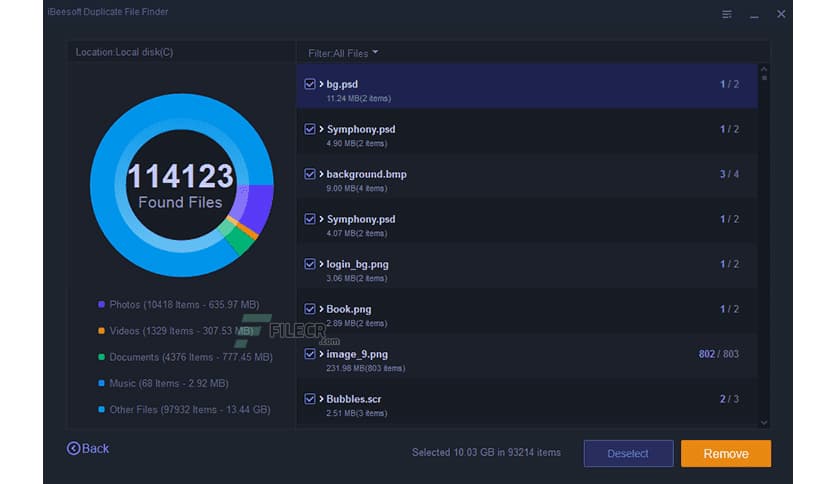Click the Deselect button

tap(628, 454)
